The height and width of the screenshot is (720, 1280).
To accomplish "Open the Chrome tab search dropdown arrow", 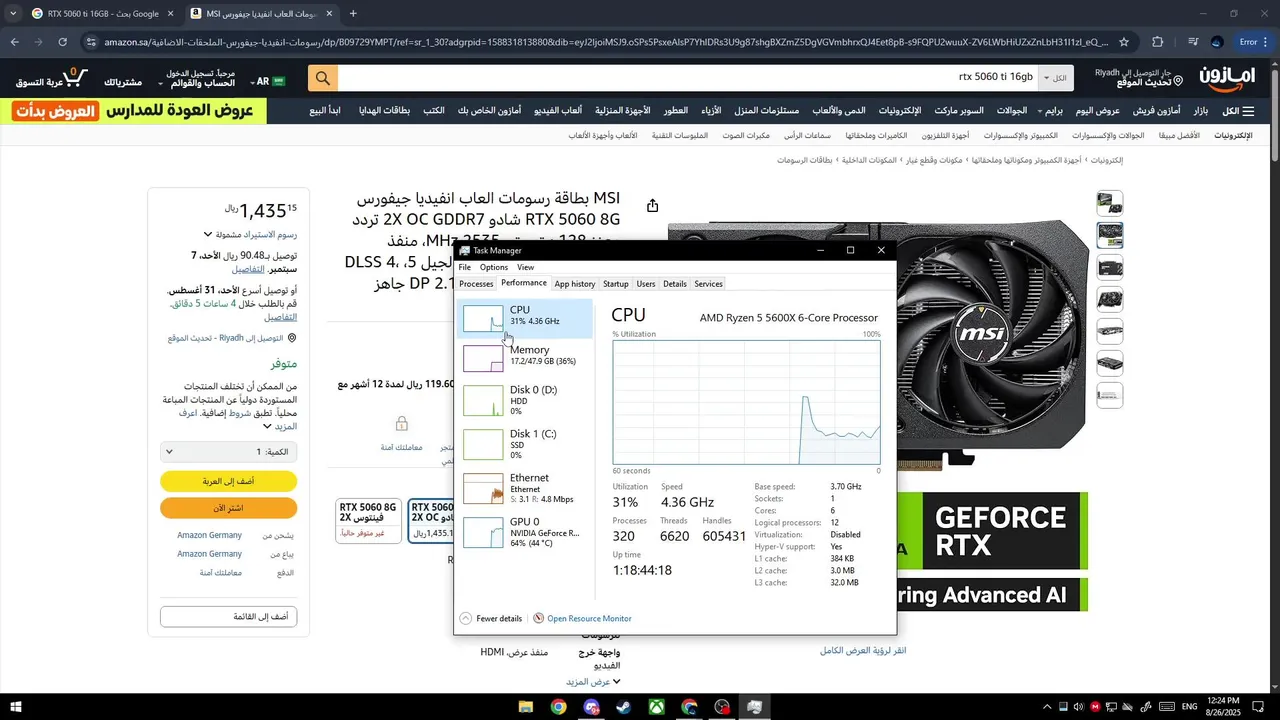I will point(13,13).
